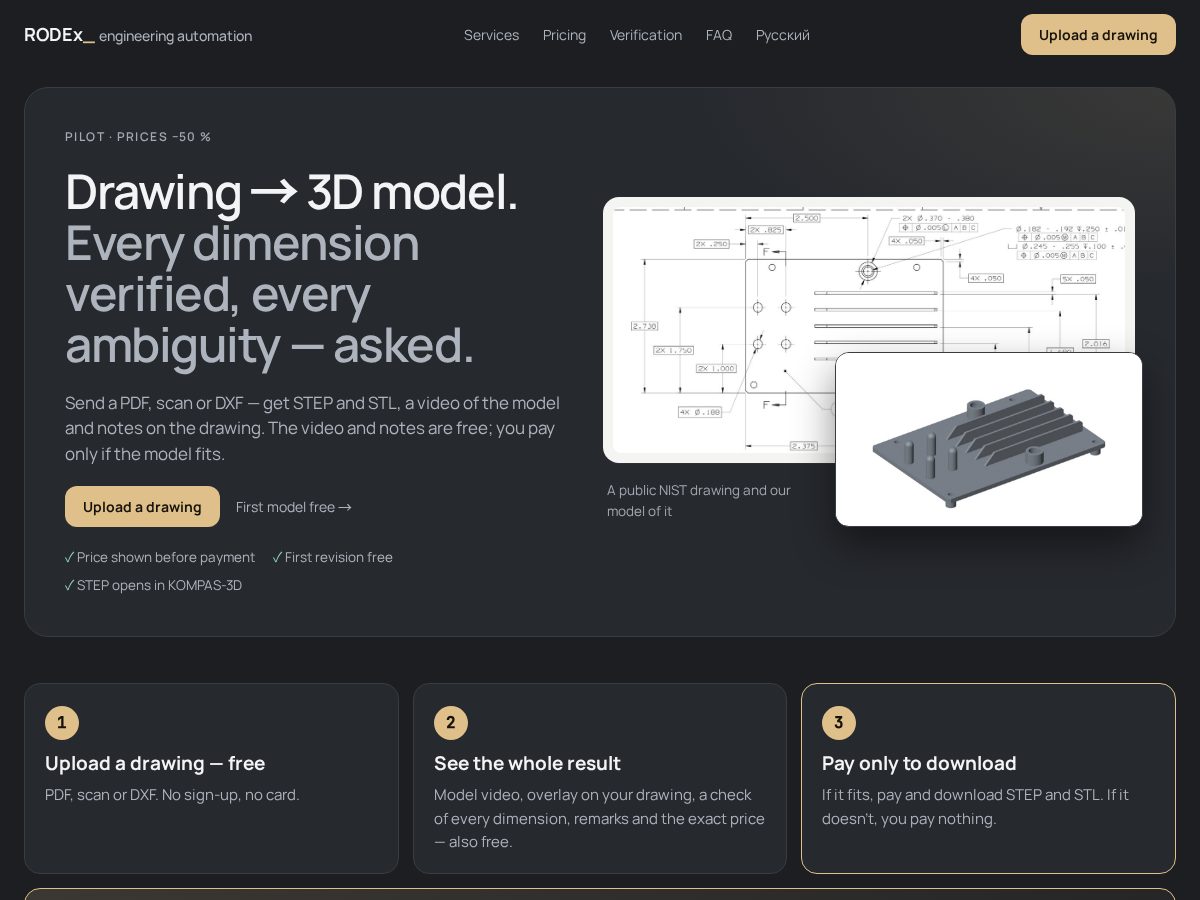Click the PDF, scan or DXF. No sign-up text
Screen dimensions: 1200x900
tap(172, 795)
